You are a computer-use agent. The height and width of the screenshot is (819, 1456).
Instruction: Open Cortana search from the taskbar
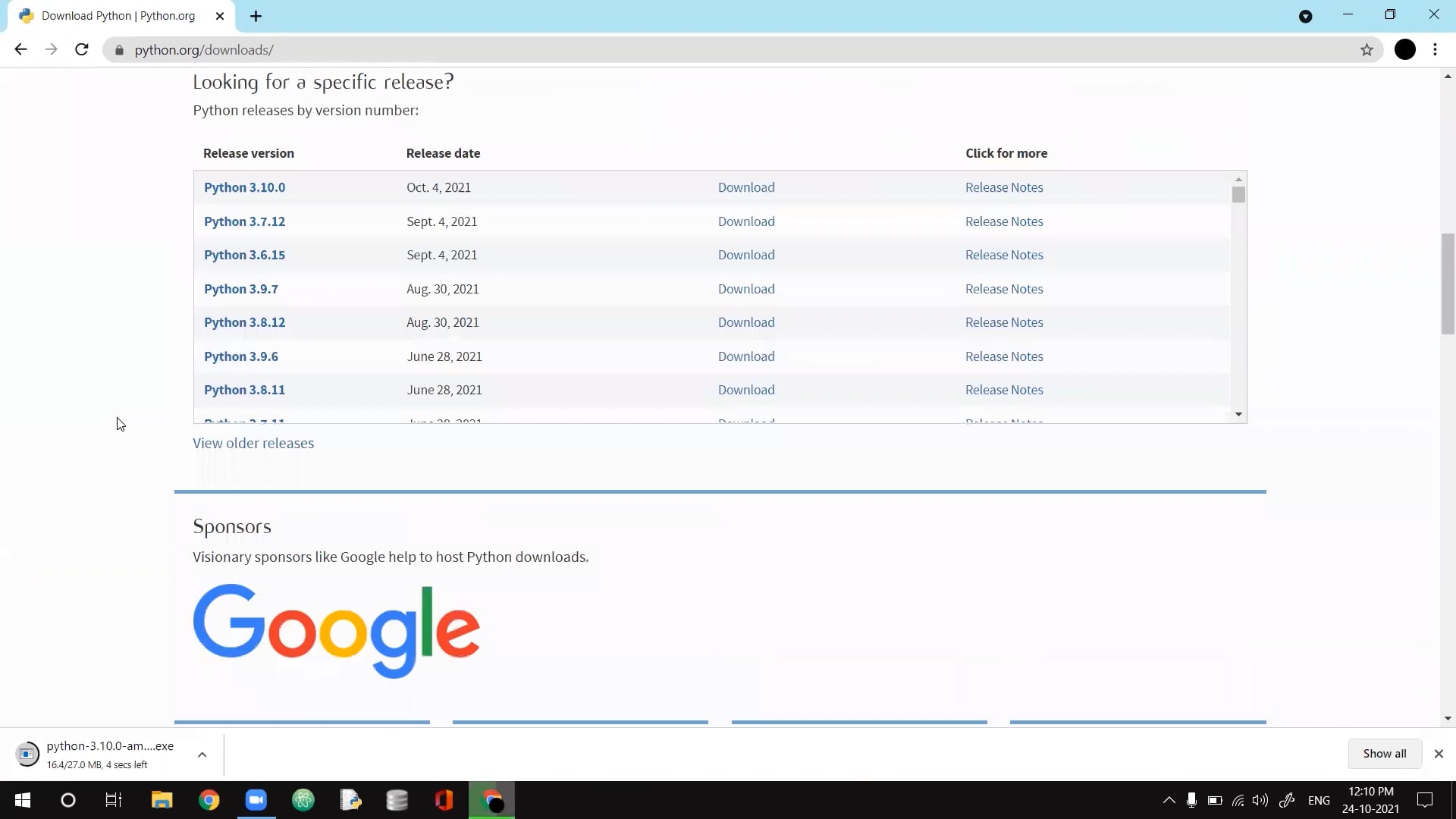point(67,800)
